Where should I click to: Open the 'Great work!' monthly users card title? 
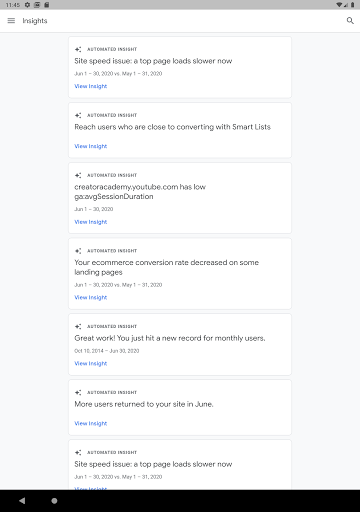[x=170, y=338]
